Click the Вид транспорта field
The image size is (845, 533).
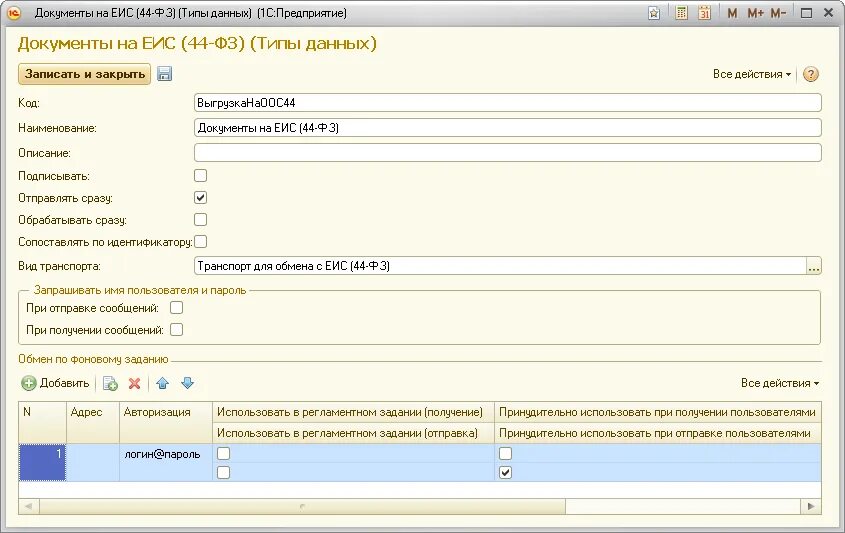[500, 266]
